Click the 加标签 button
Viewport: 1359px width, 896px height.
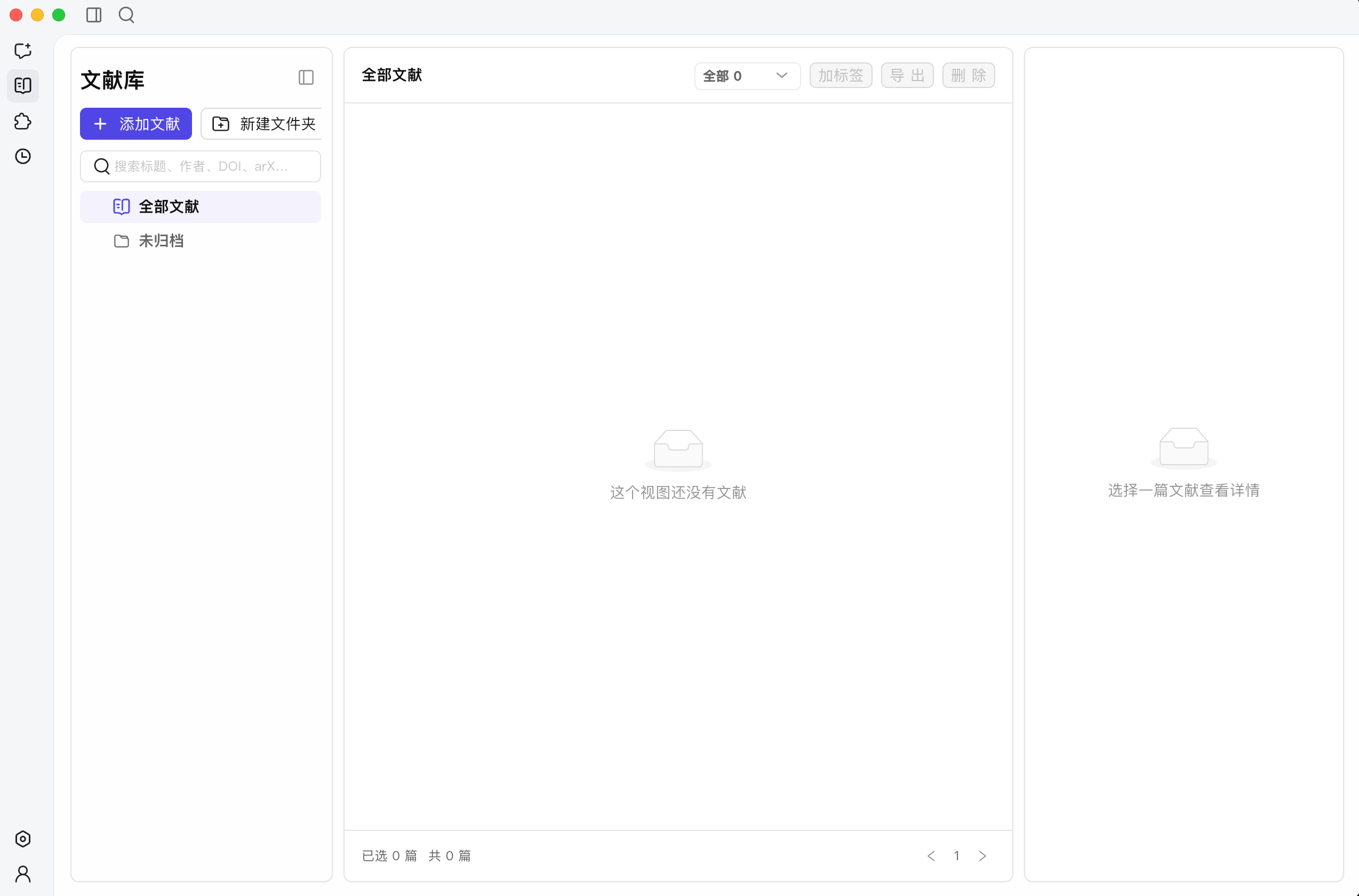(841, 75)
